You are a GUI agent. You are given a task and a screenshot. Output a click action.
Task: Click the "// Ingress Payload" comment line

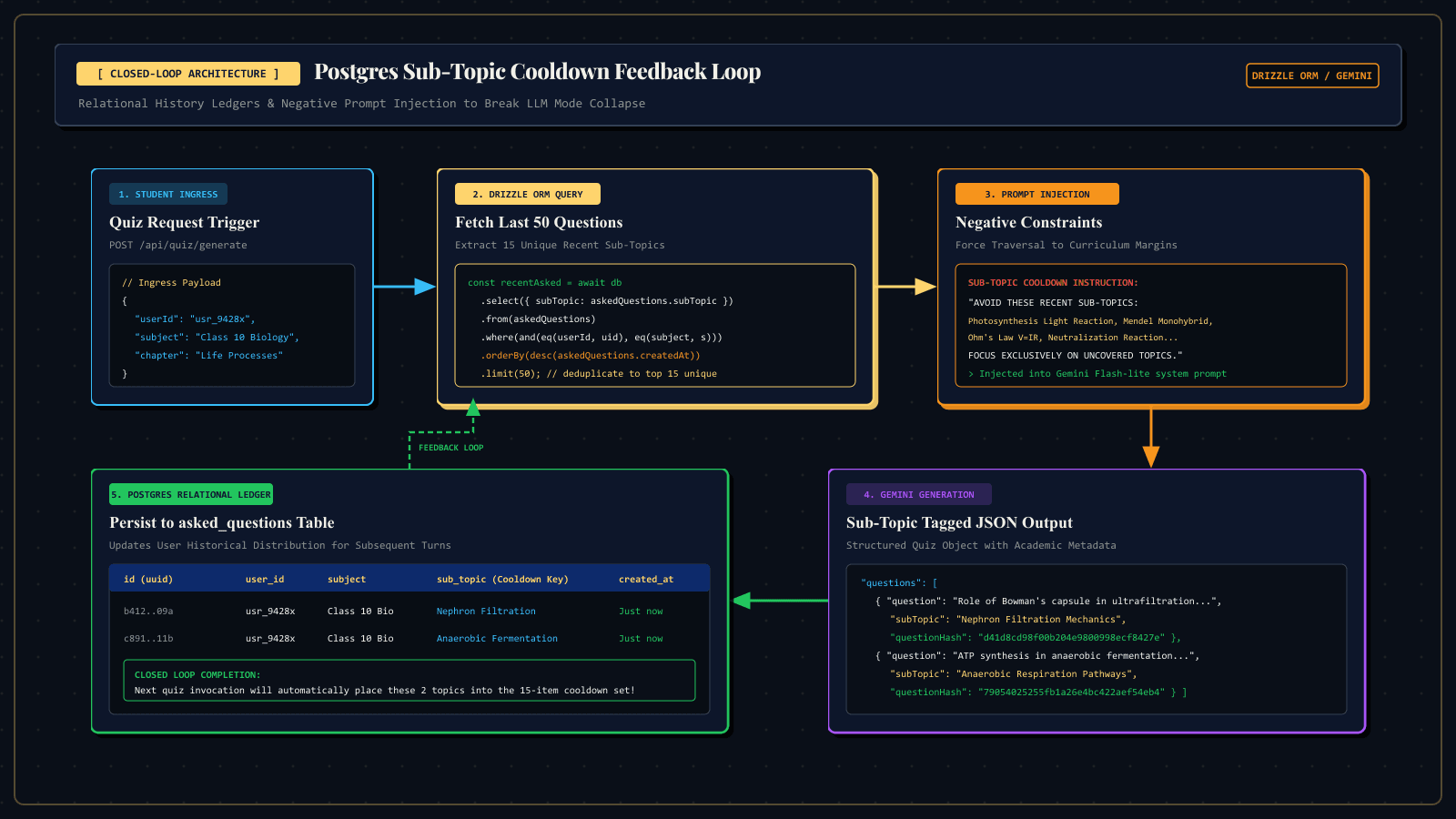click(x=171, y=283)
